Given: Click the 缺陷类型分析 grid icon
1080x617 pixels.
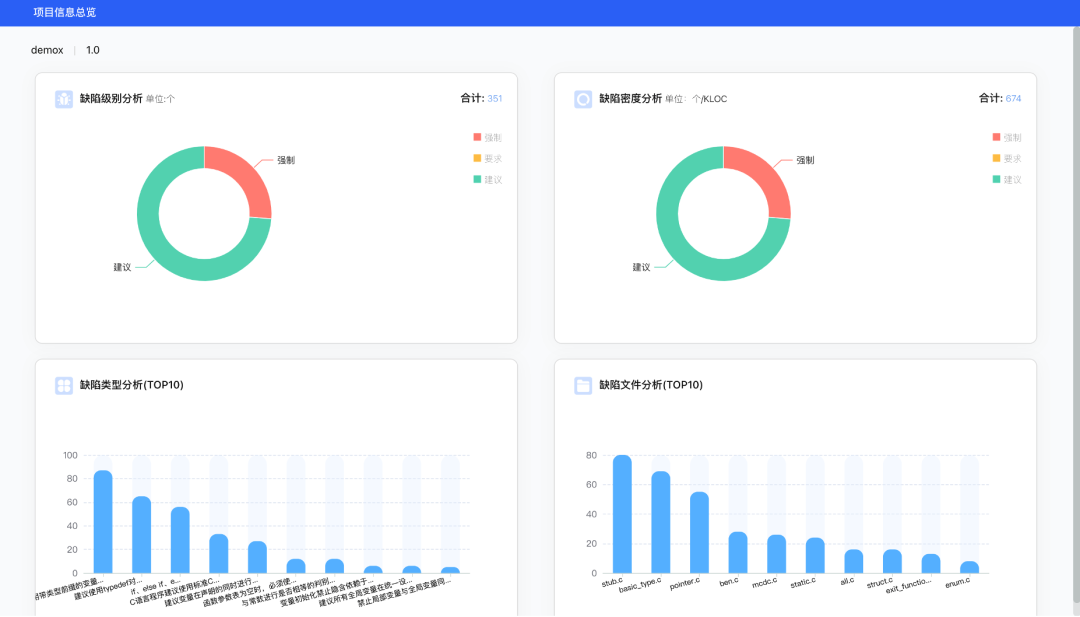Looking at the screenshot, I should pos(64,385).
